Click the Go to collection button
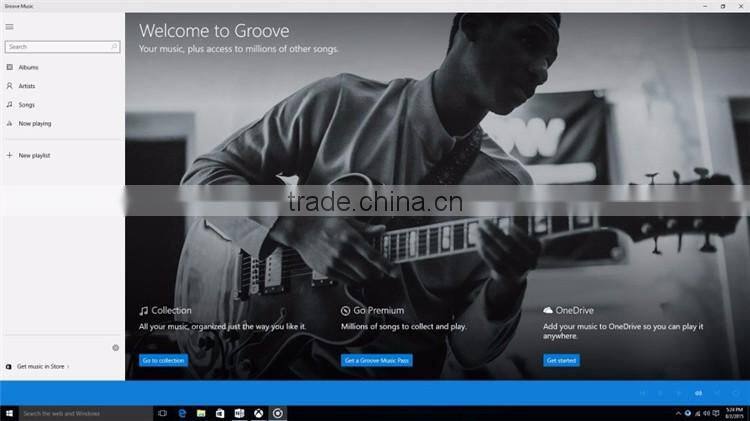750x421 pixels. (164, 360)
